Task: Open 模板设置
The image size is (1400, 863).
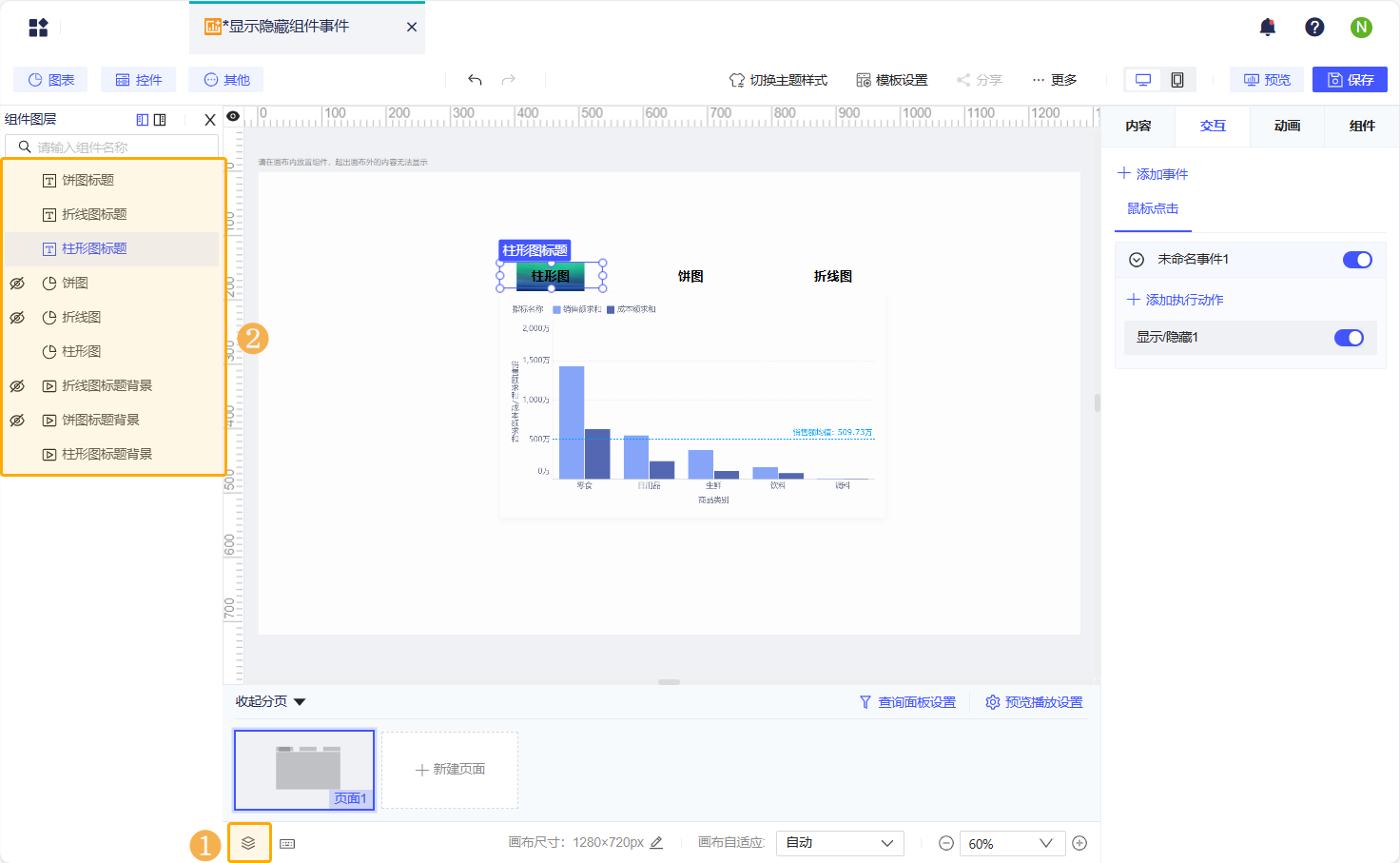Action: (892, 80)
